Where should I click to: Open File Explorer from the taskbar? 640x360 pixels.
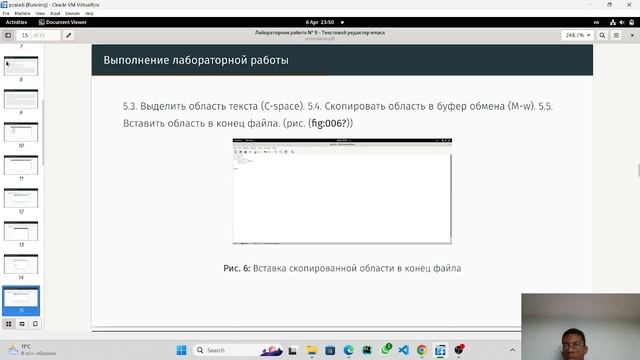tap(312, 350)
